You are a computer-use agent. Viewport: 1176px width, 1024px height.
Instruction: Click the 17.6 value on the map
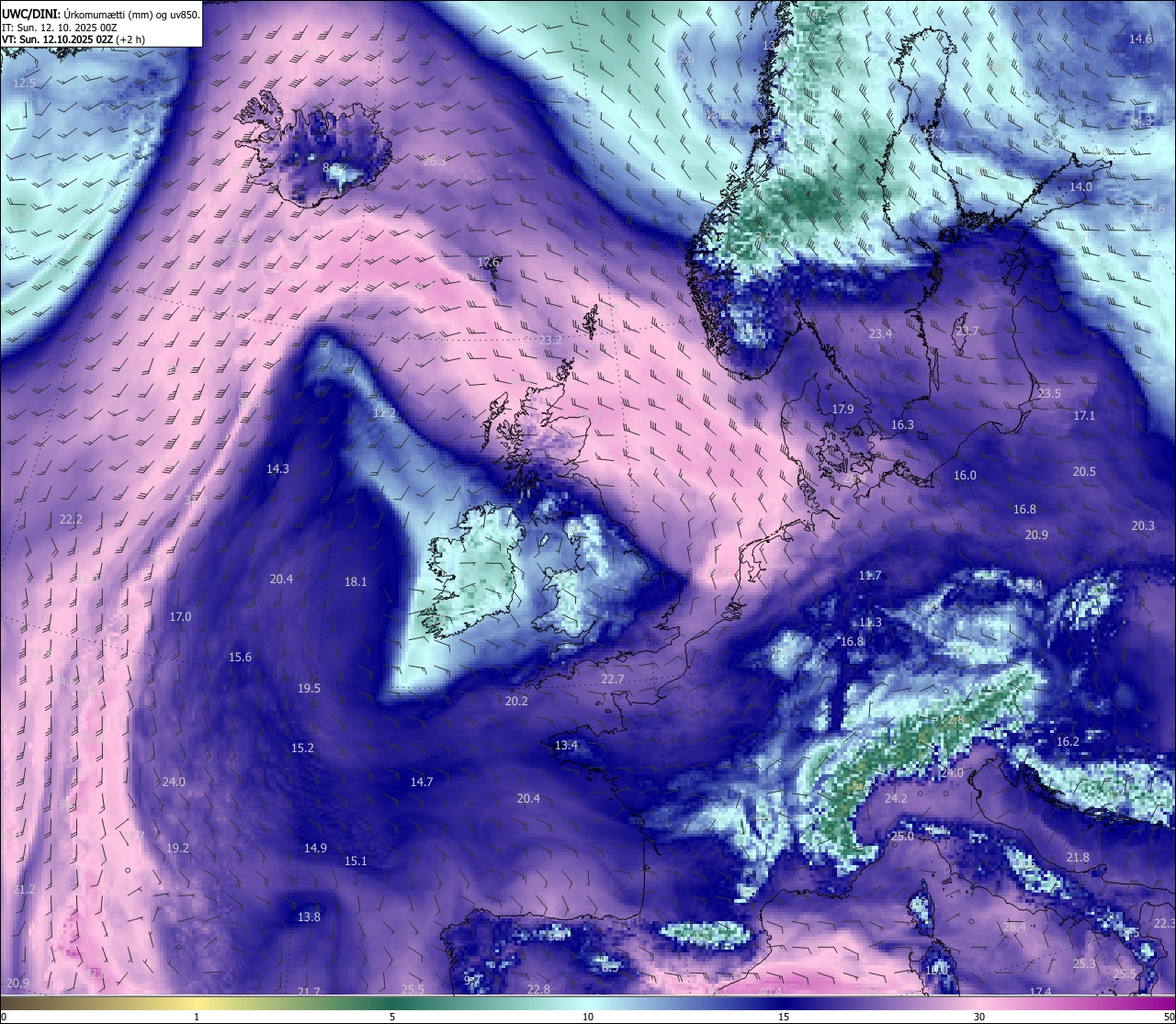coord(489,262)
